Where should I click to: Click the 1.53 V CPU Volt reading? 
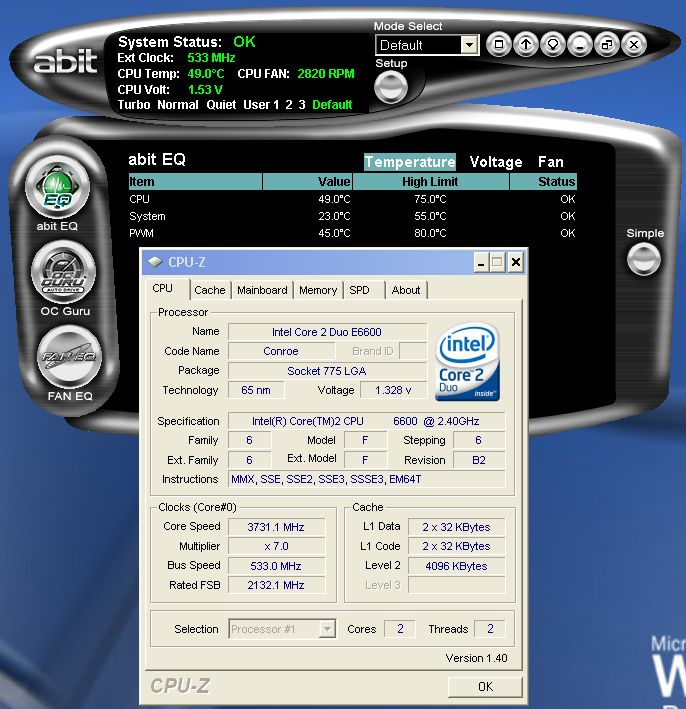(205, 90)
